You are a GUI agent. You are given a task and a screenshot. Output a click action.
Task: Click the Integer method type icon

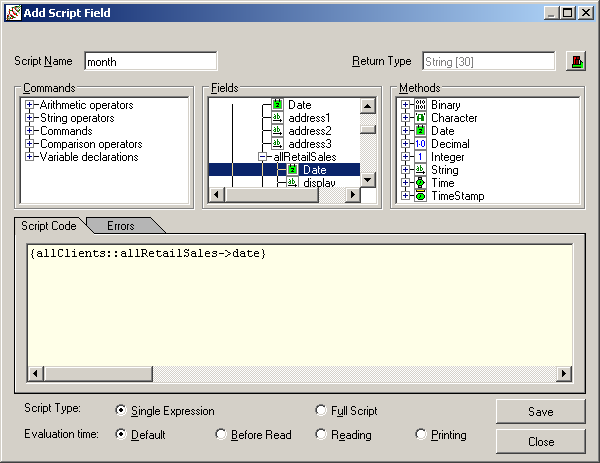[x=420, y=157]
